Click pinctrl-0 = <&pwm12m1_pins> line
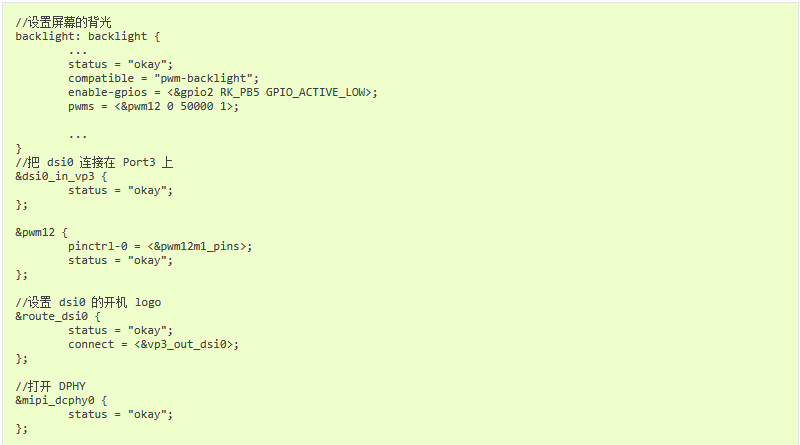800x445 pixels. [160, 246]
